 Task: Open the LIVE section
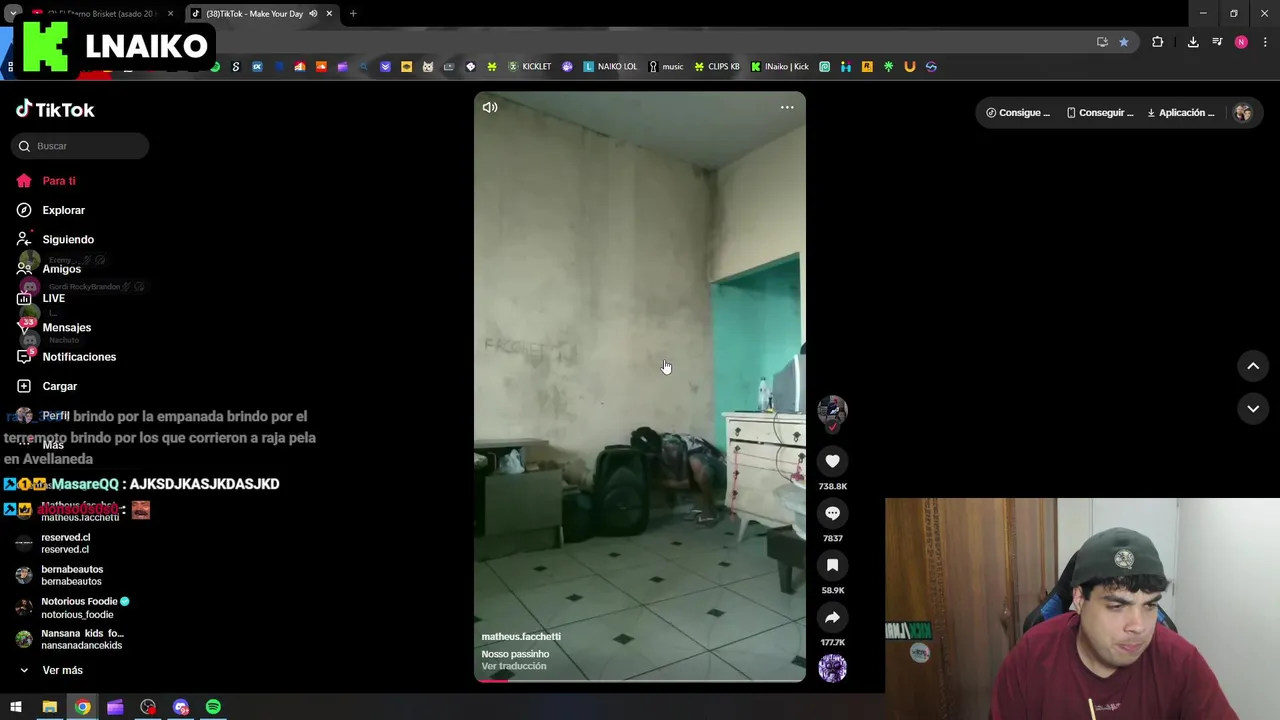(x=41, y=298)
